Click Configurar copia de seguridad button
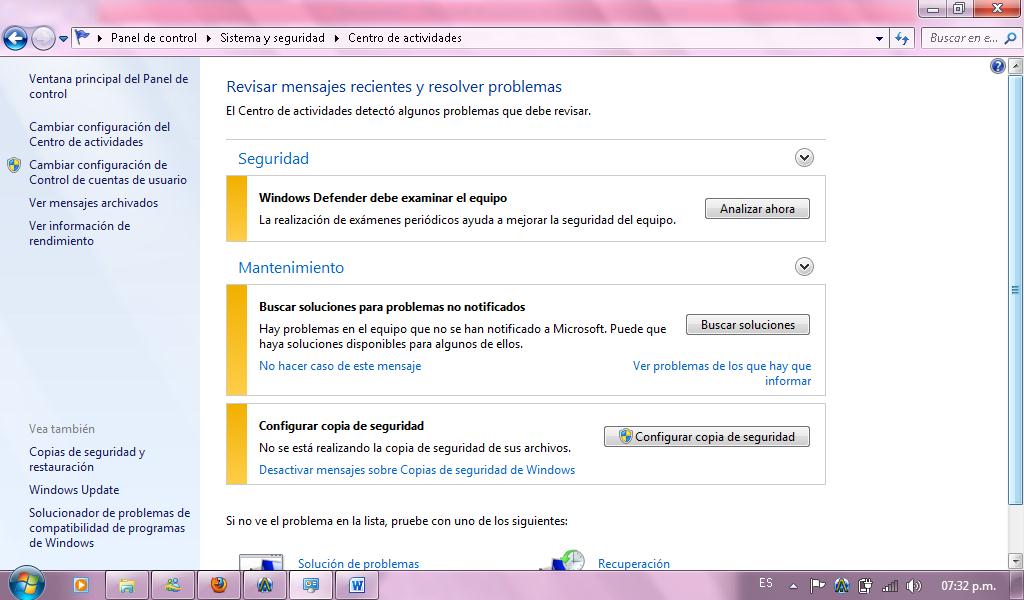This screenshot has height=600, width=1024. (707, 437)
